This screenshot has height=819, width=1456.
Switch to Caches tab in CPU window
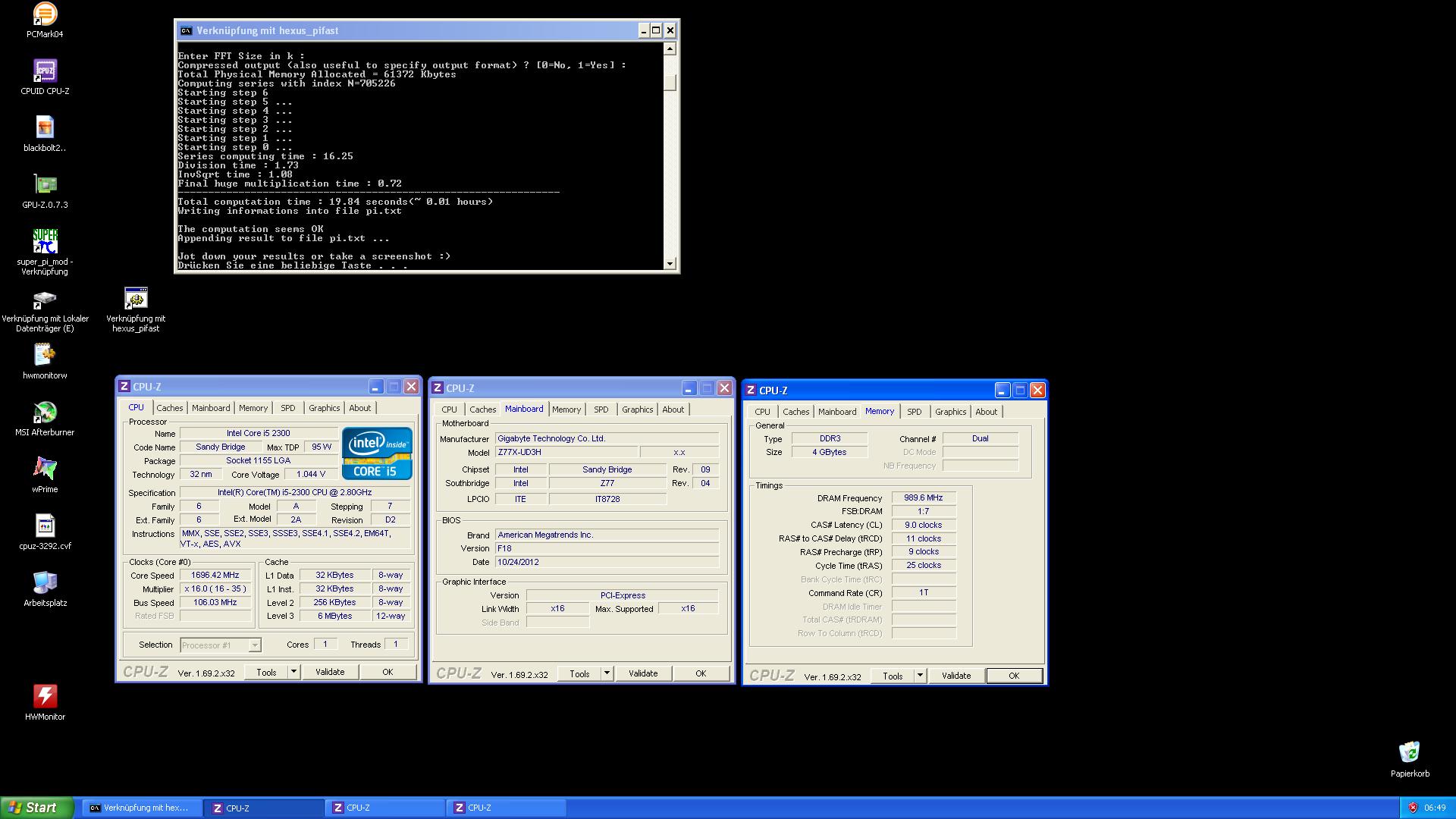[170, 408]
